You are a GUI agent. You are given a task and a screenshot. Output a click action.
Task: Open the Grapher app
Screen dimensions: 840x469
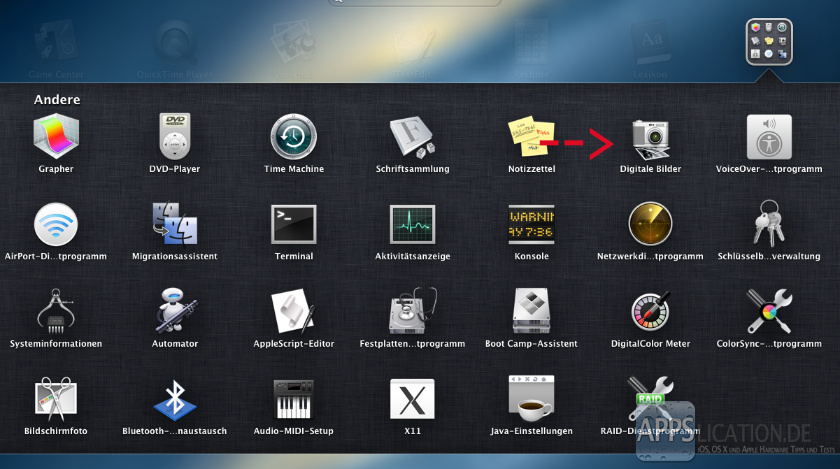coord(56,137)
